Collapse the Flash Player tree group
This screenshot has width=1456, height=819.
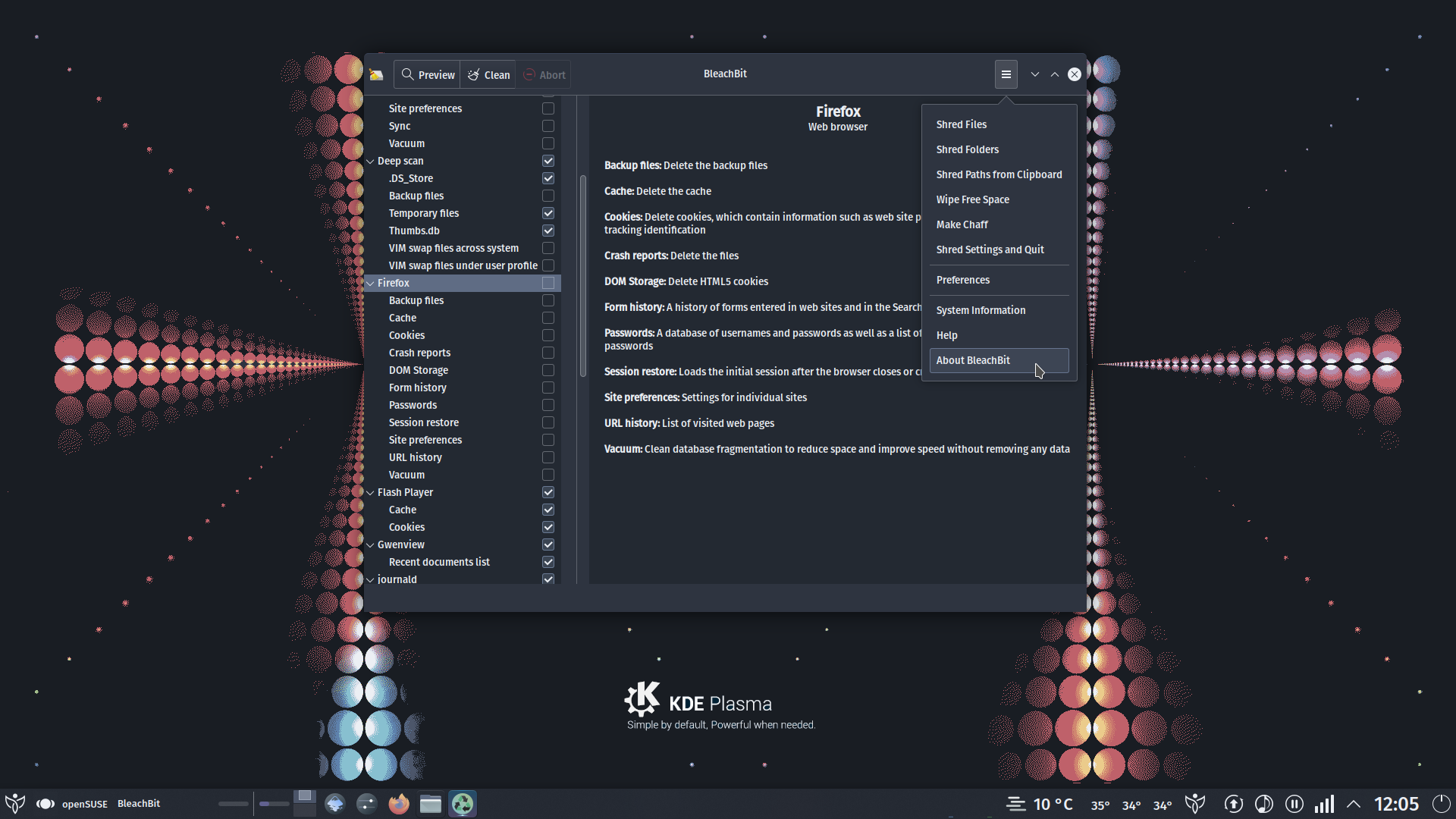point(371,493)
